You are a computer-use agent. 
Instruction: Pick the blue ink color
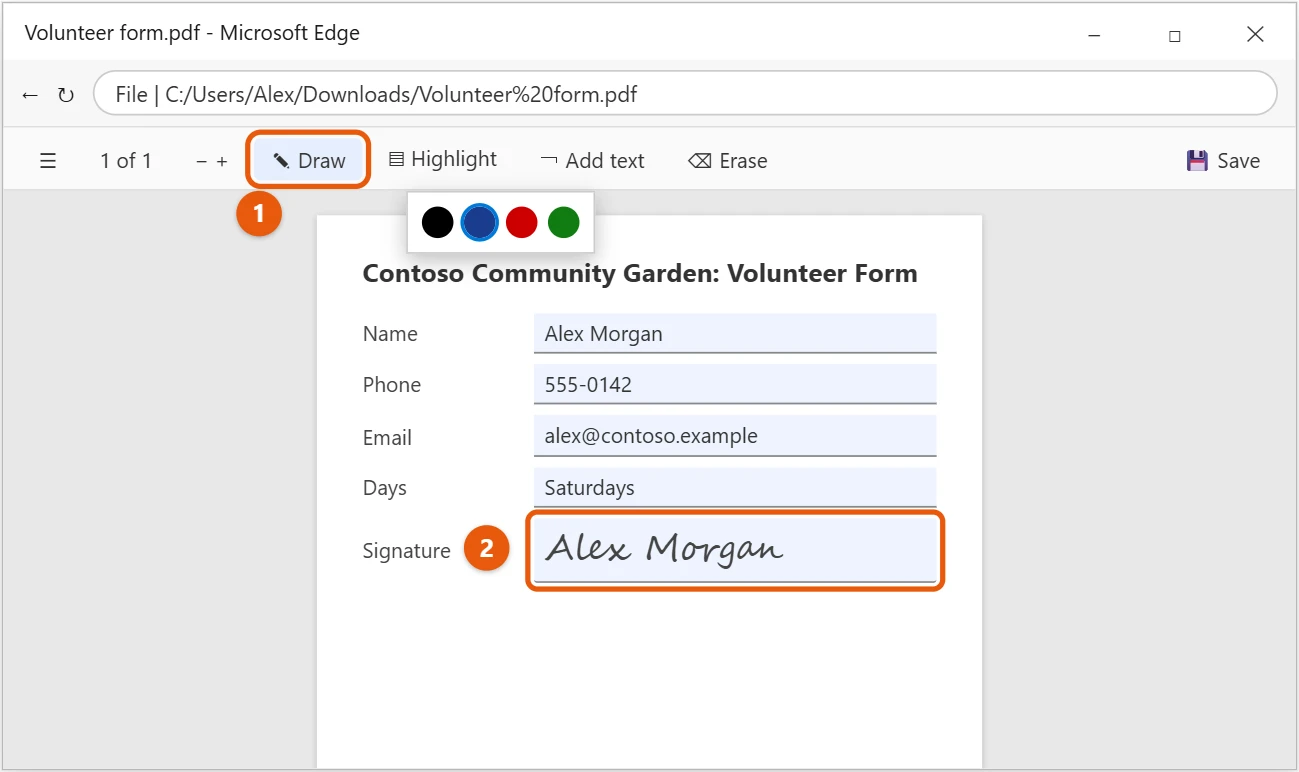click(480, 222)
